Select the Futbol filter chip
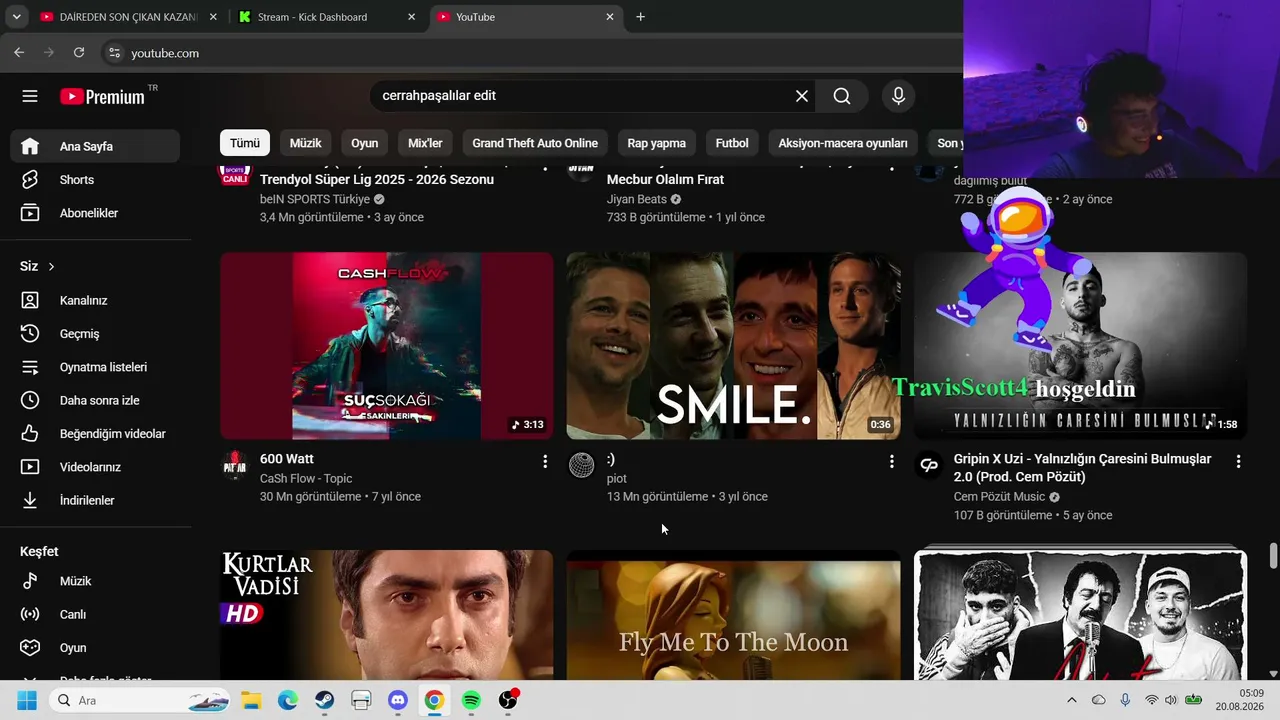 [732, 143]
